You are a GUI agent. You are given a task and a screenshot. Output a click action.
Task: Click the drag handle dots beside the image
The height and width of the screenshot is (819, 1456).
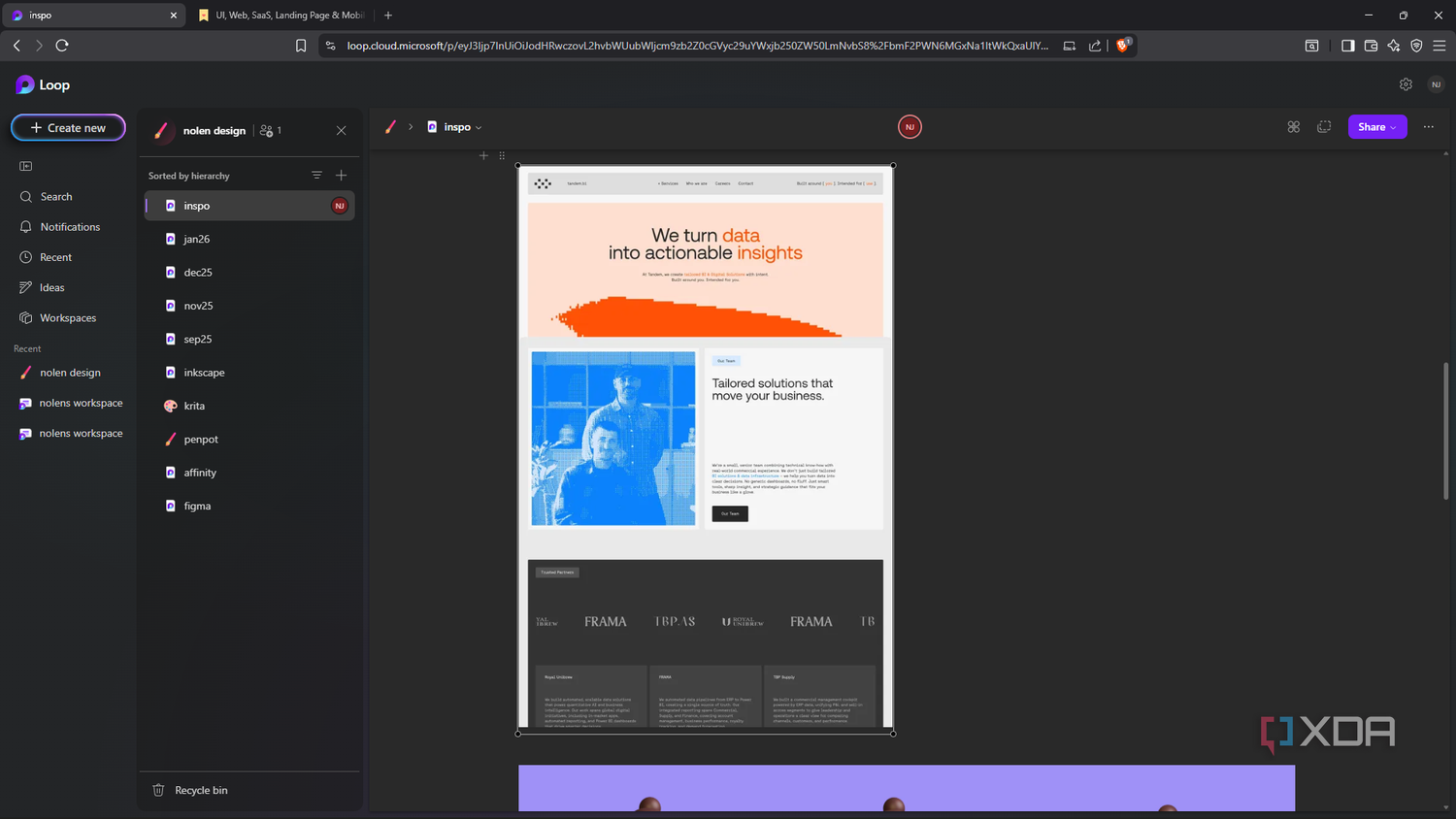(x=502, y=155)
